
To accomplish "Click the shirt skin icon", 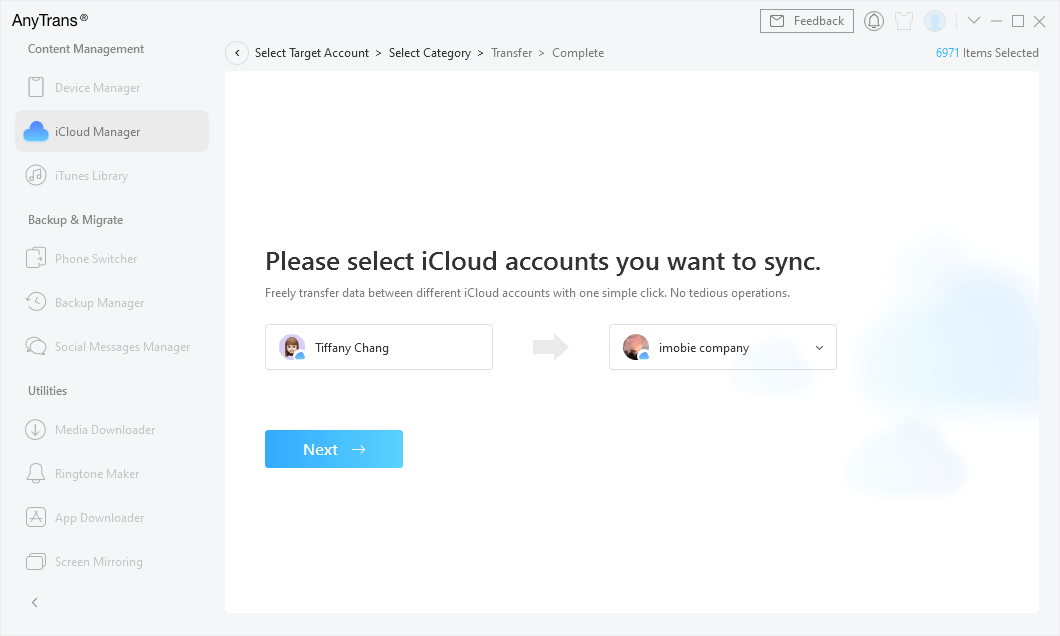I will coord(904,21).
